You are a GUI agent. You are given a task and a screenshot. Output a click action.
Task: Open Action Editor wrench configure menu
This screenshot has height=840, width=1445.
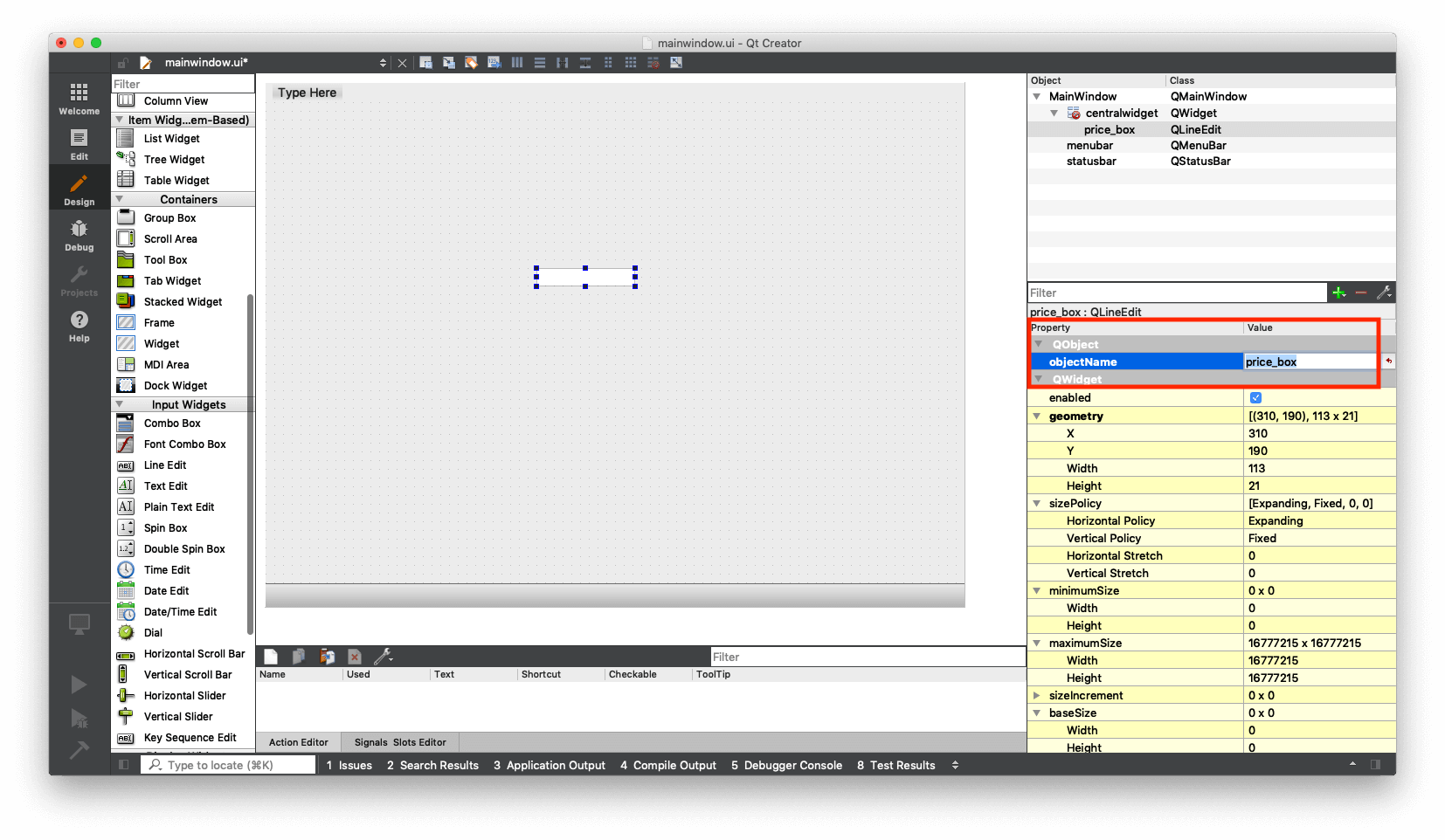384,657
